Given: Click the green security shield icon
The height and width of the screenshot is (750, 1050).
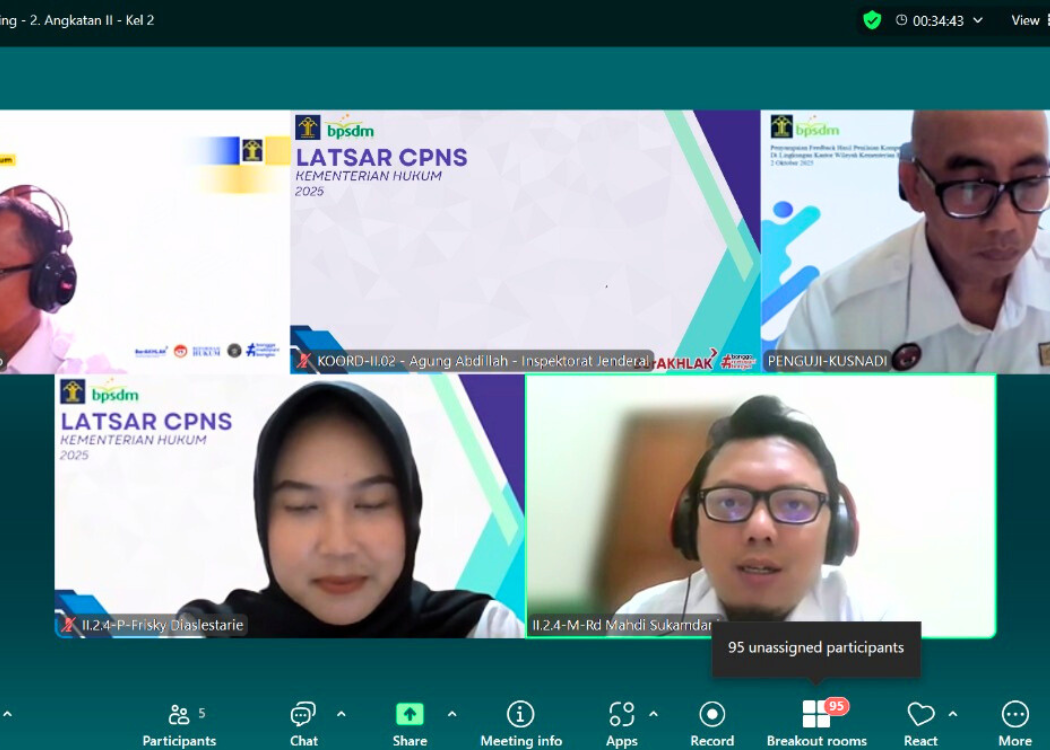Looking at the screenshot, I should 872,20.
